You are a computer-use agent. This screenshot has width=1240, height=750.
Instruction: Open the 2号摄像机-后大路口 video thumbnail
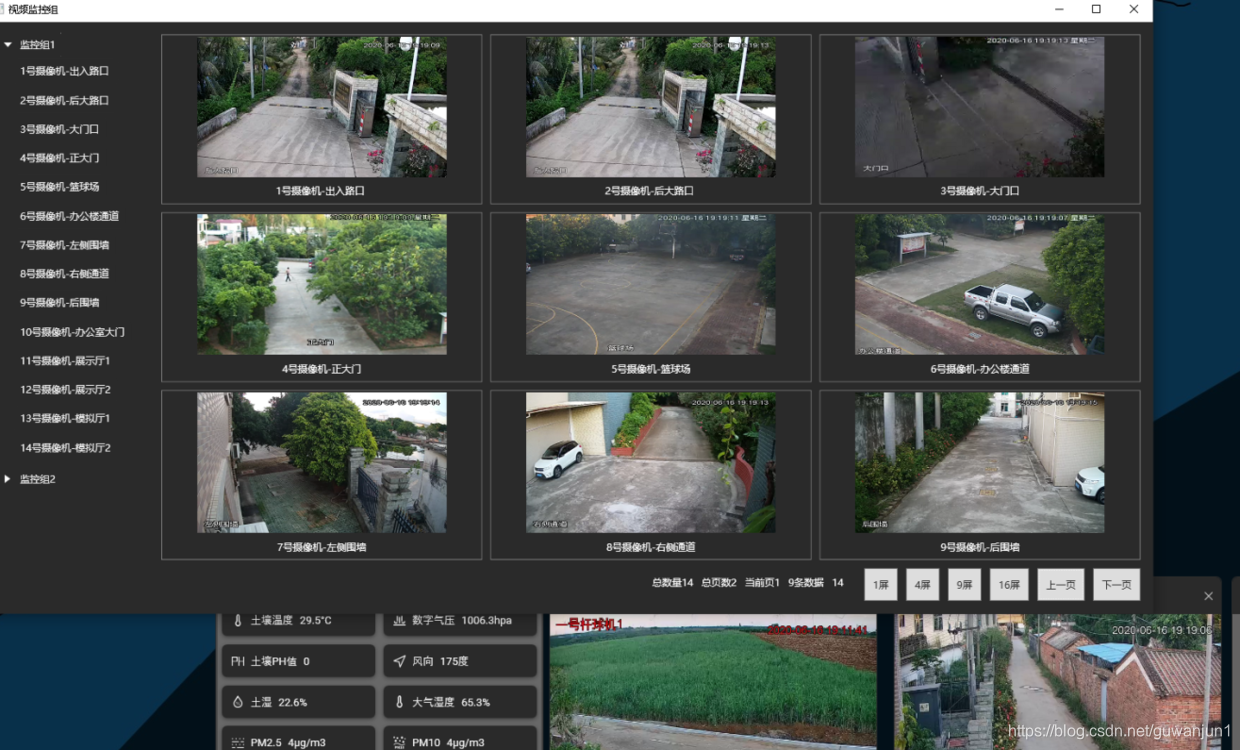click(650, 107)
